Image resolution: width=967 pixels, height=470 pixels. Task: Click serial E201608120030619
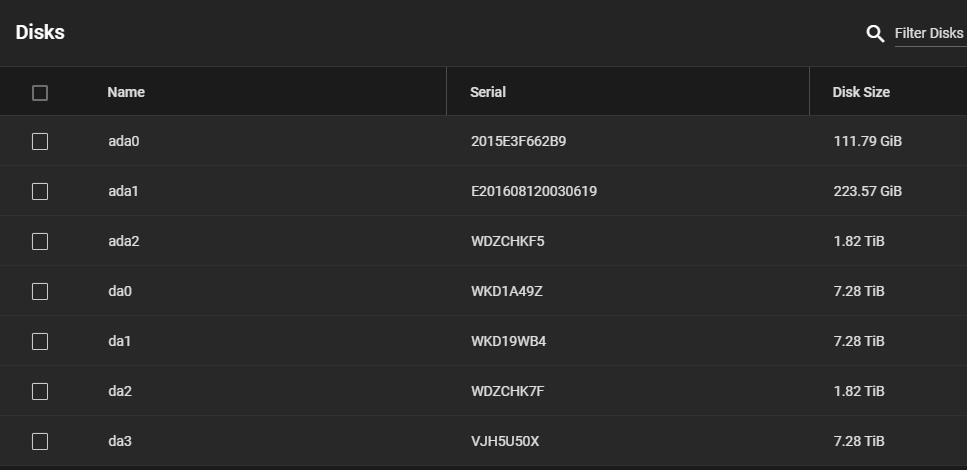534,191
